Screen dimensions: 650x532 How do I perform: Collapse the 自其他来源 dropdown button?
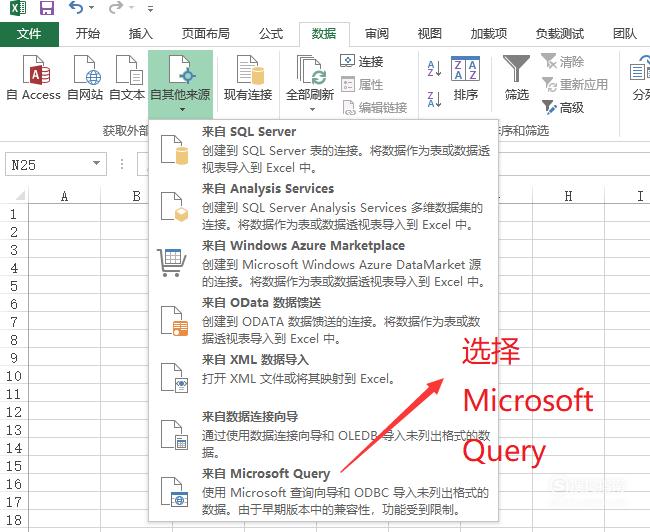(180, 84)
